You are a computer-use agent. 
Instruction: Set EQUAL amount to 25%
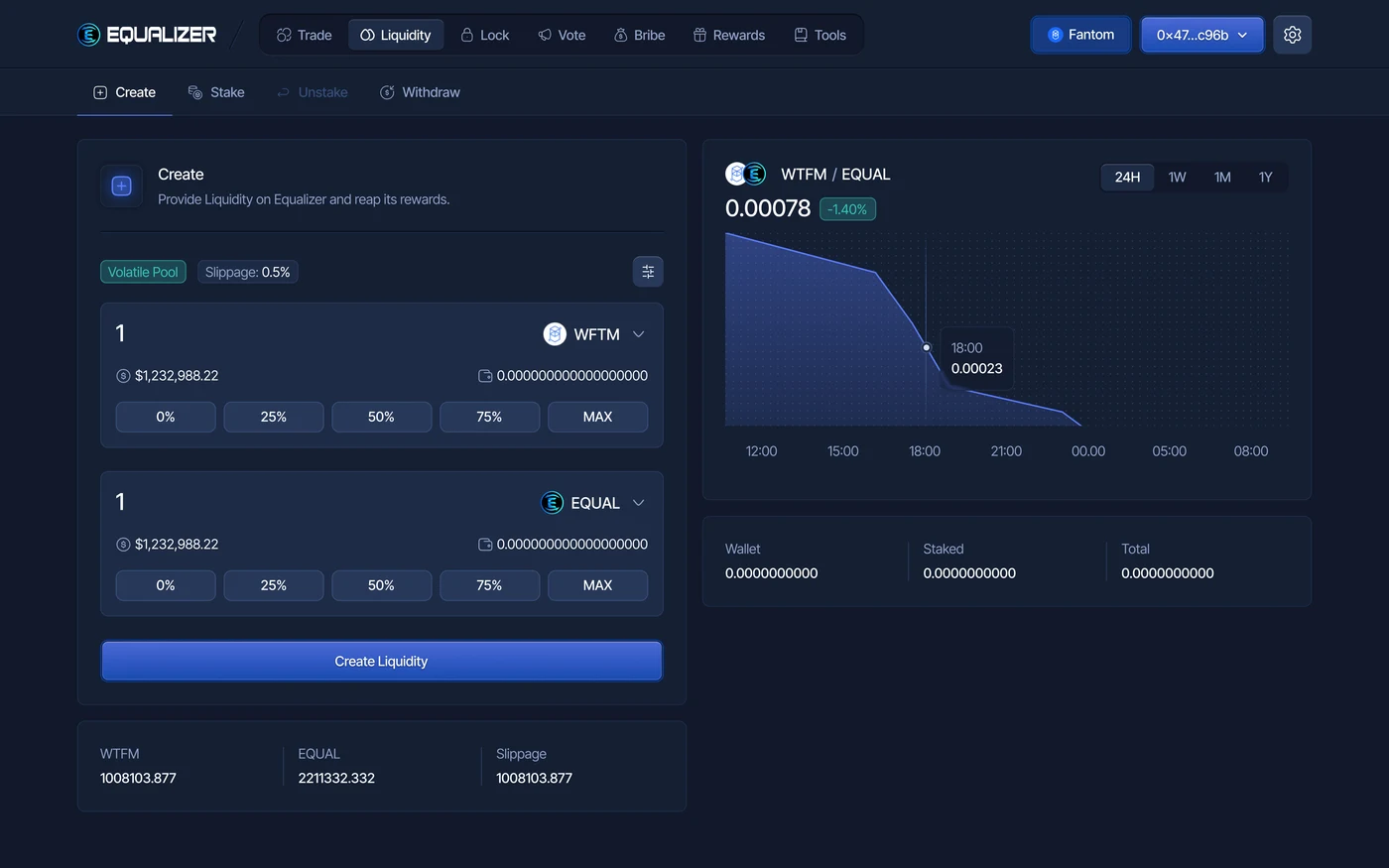(274, 585)
